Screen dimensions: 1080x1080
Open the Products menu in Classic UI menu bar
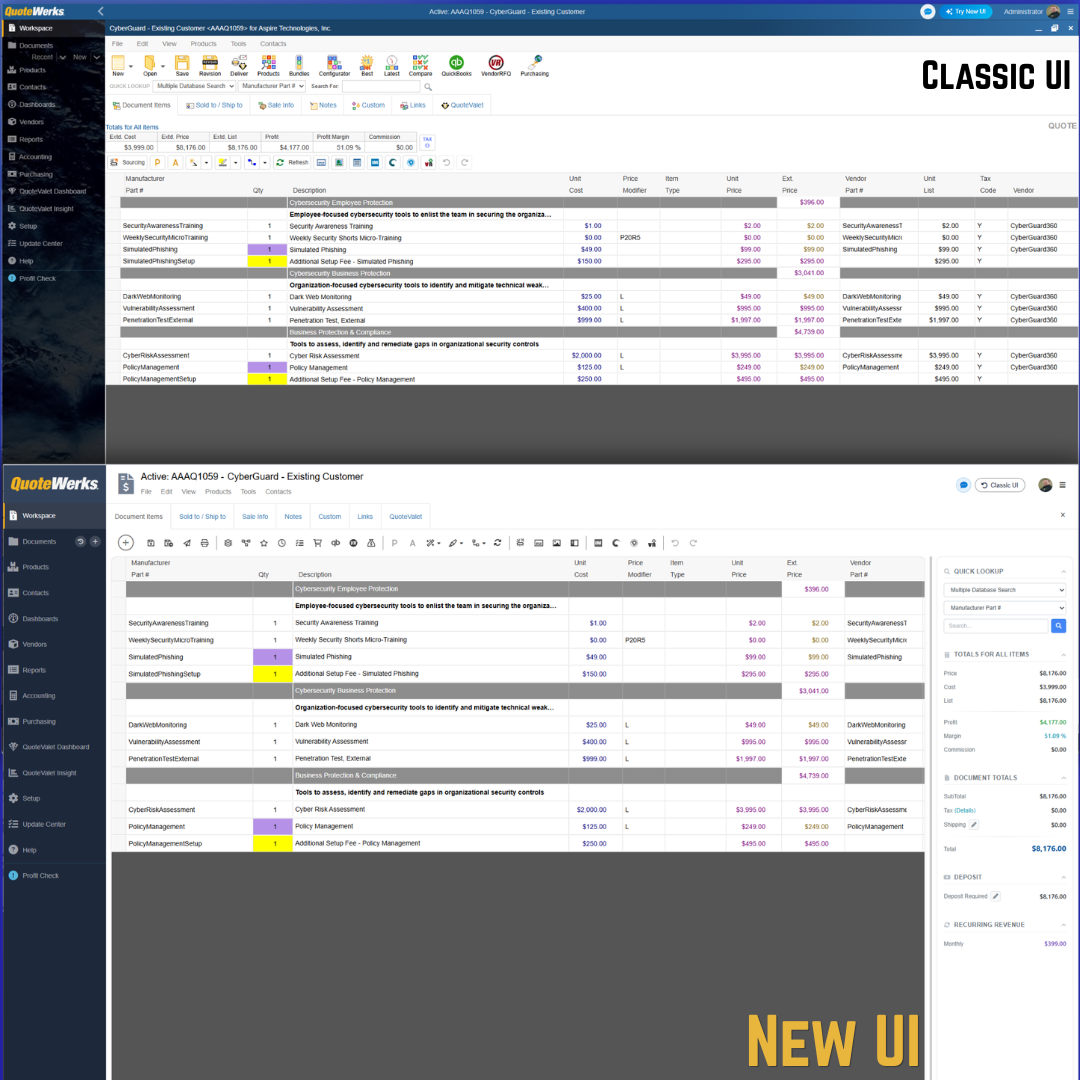[203, 43]
